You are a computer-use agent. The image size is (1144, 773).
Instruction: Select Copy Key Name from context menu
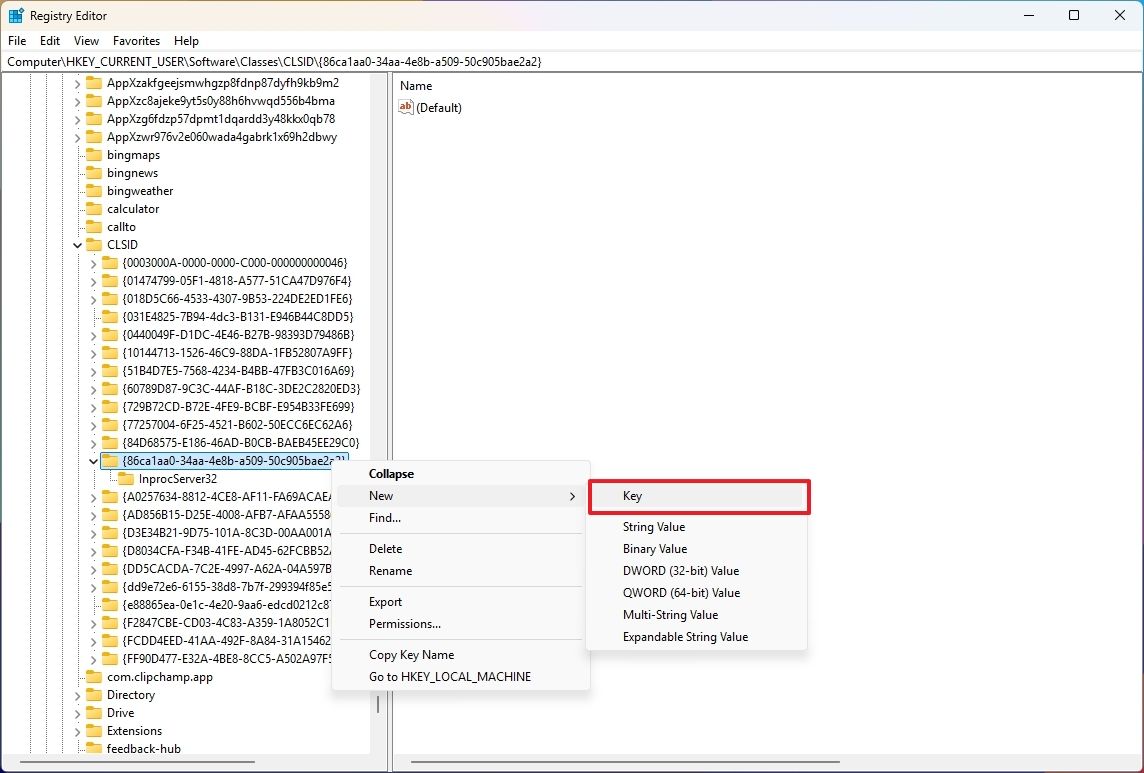point(409,654)
